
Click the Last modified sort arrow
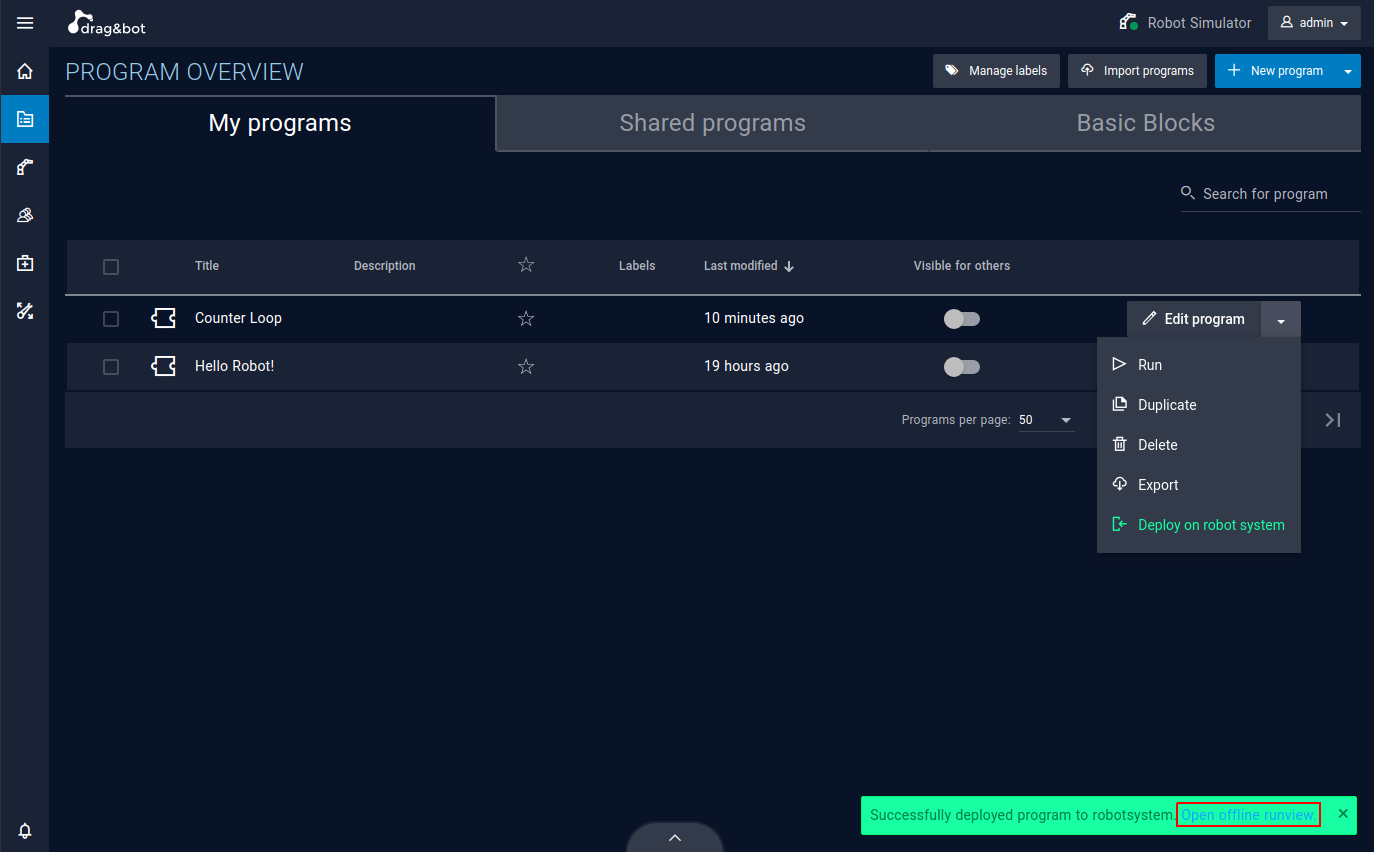coord(789,266)
